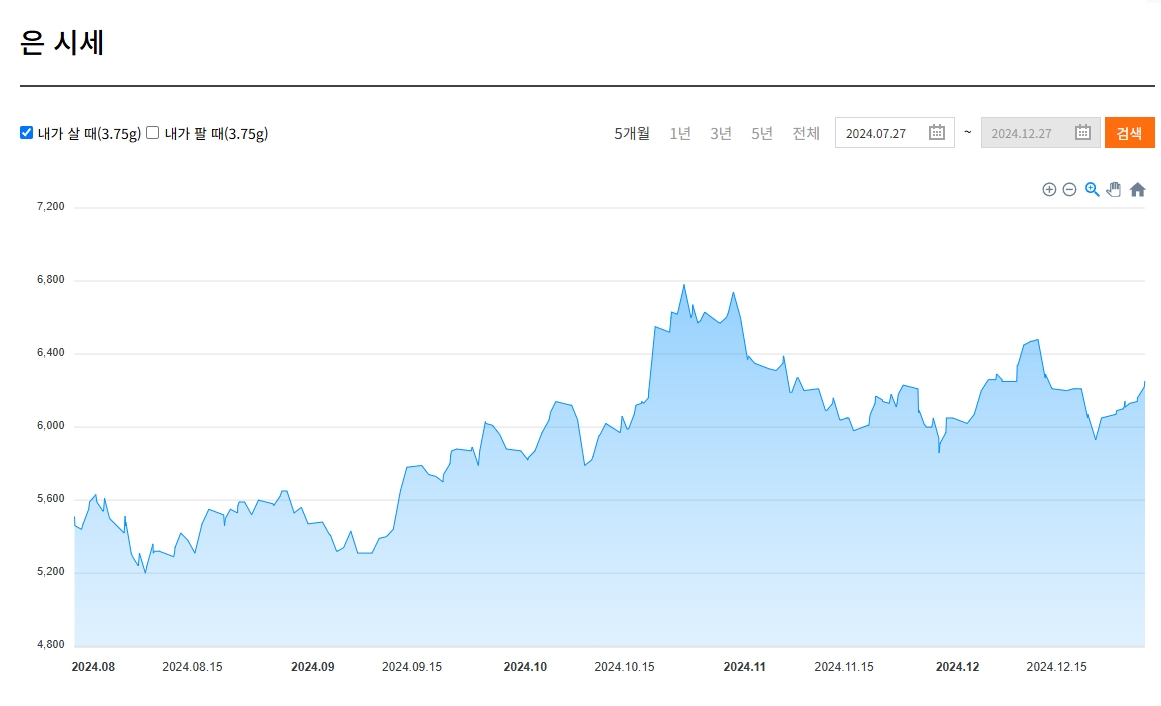Click the 6,800 y-axis label

coord(50,280)
